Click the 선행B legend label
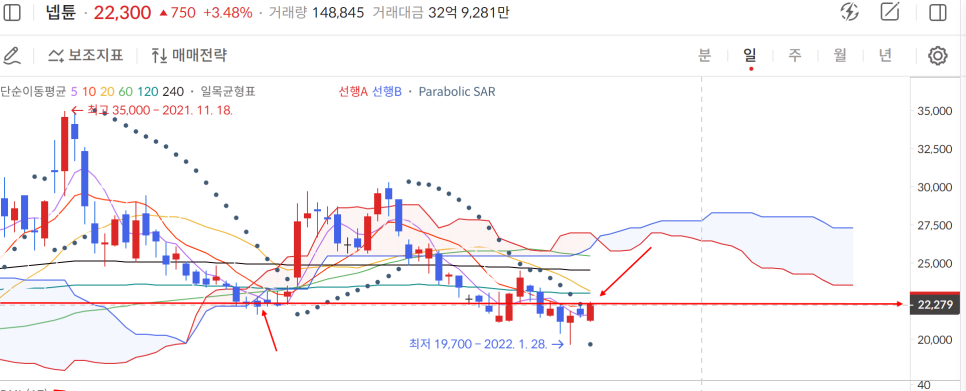Screen dimensions: 966x391 pos(386,92)
